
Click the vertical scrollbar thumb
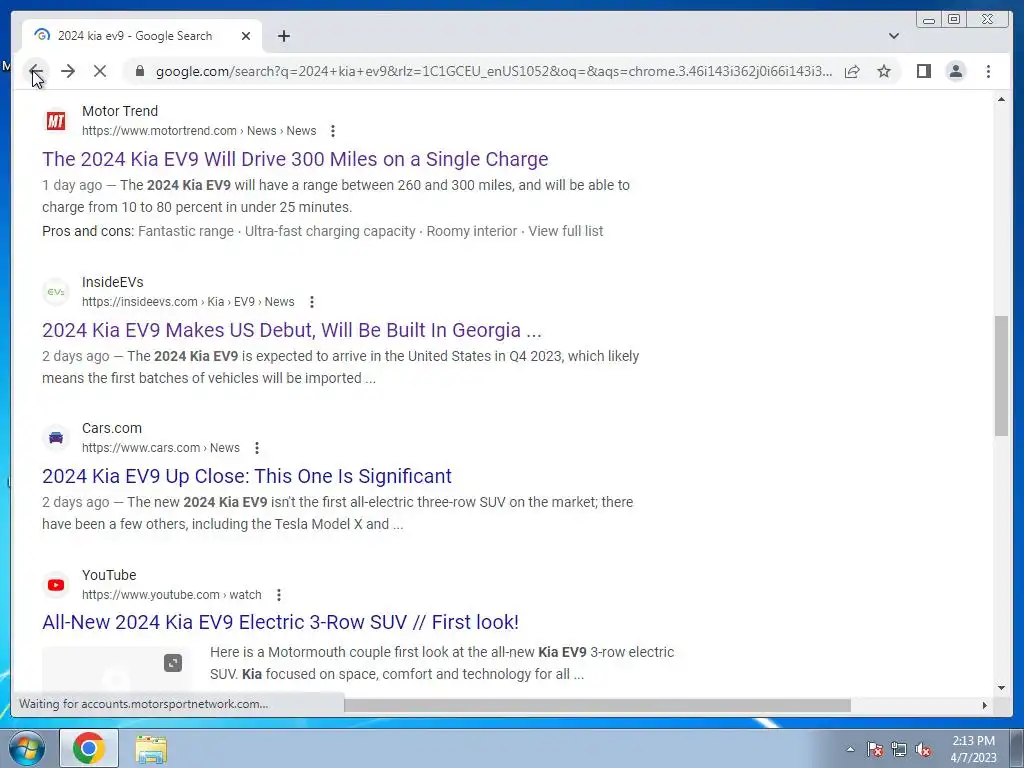[1001, 376]
